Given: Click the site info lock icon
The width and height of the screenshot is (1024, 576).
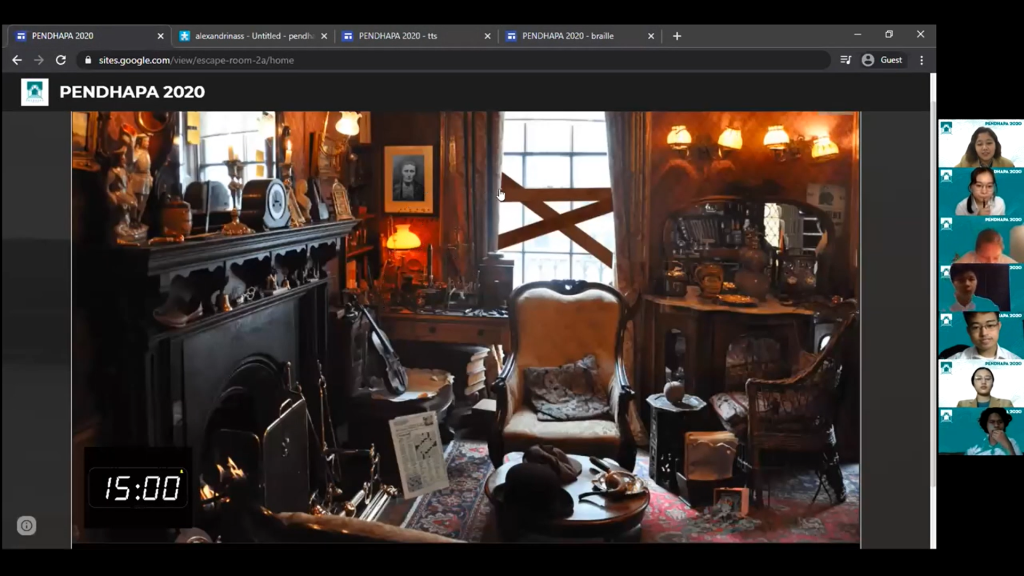Looking at the screenshot, I should click(x=88, y=60).
